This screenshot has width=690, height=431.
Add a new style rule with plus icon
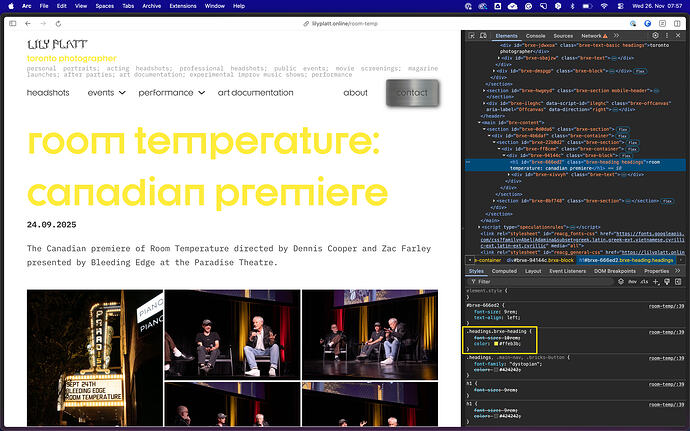[x=656, y=281]
